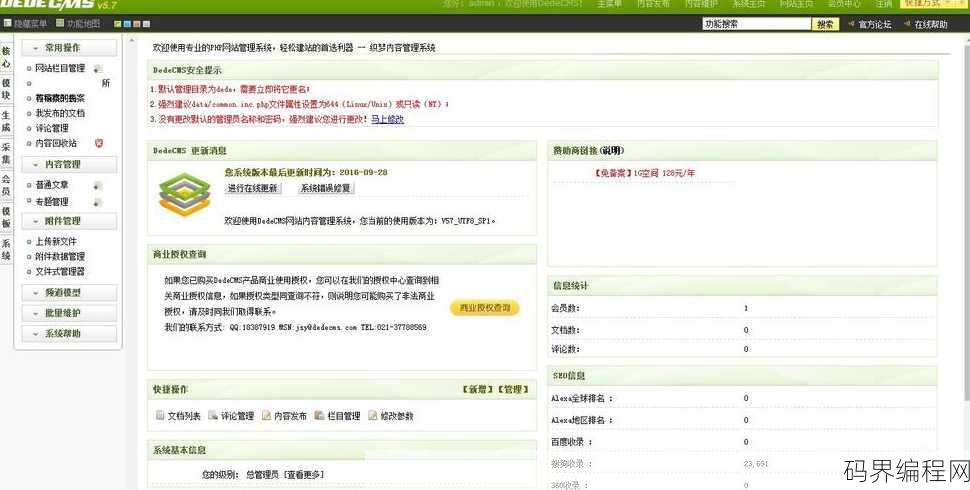Click the 进行在线更新 button
The image size is (970, 490).
point(252,188)
